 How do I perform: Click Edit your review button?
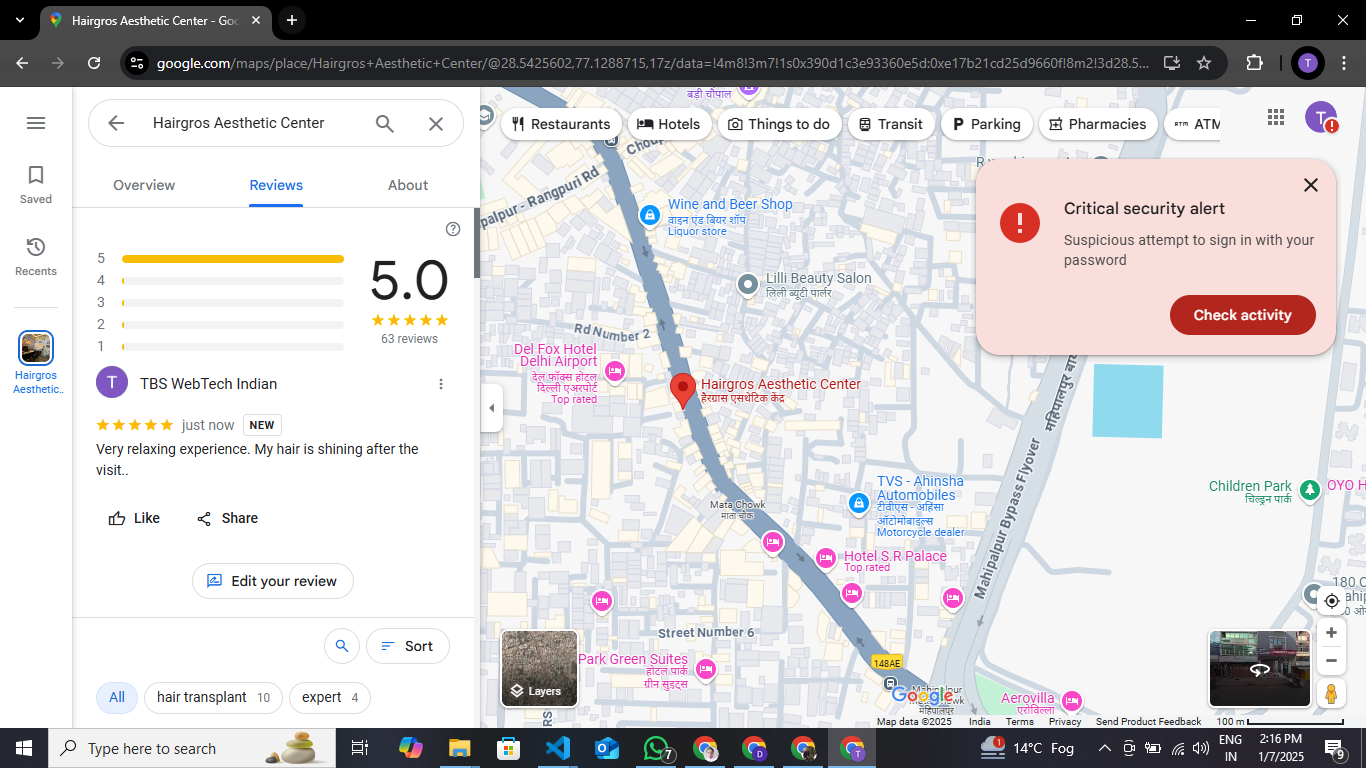click(x=273, y=581)
